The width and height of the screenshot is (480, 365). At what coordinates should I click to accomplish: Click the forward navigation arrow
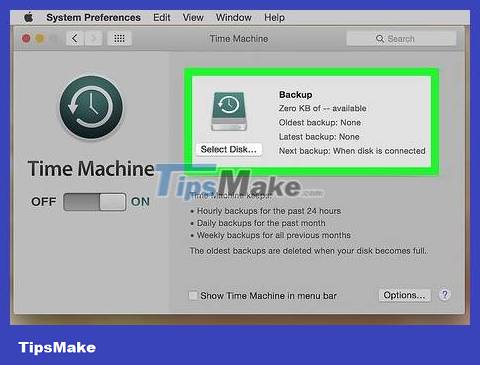[x=93, y=38]
